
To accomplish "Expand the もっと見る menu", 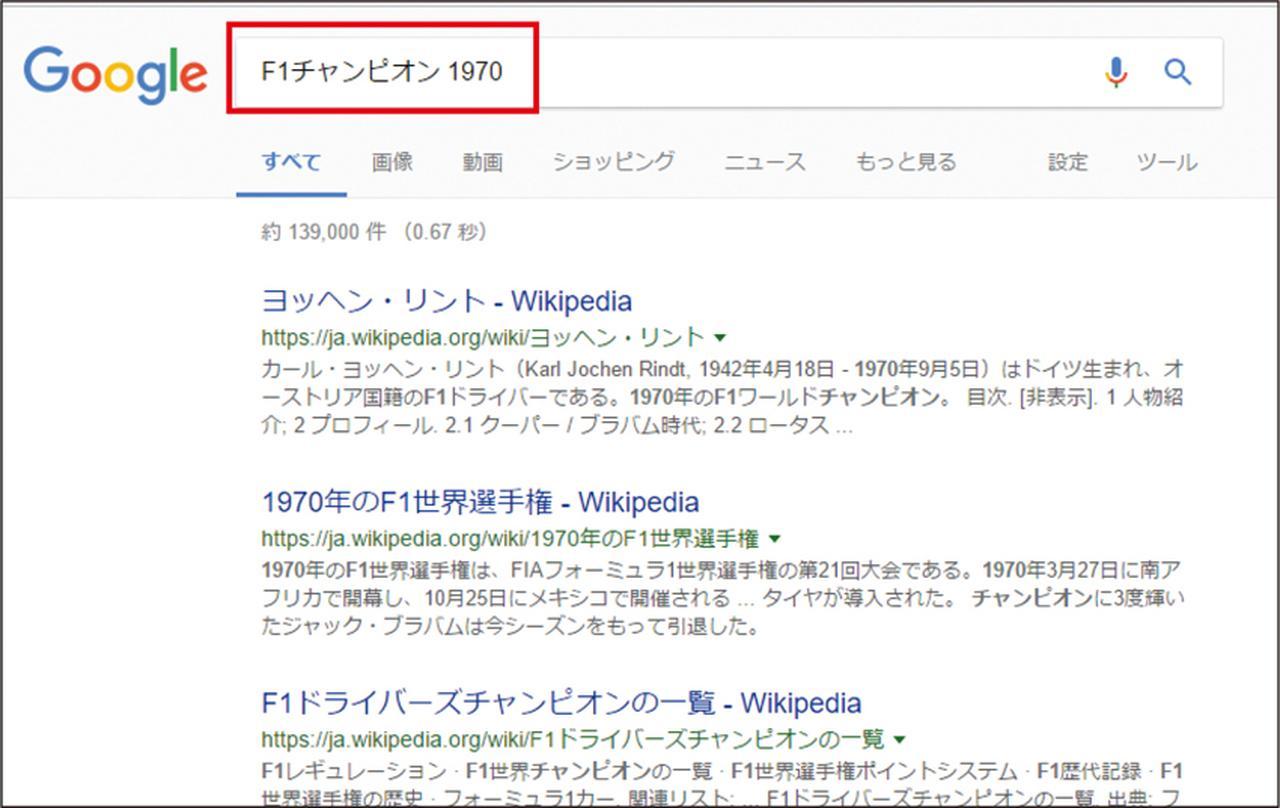I will pos(906,161).
